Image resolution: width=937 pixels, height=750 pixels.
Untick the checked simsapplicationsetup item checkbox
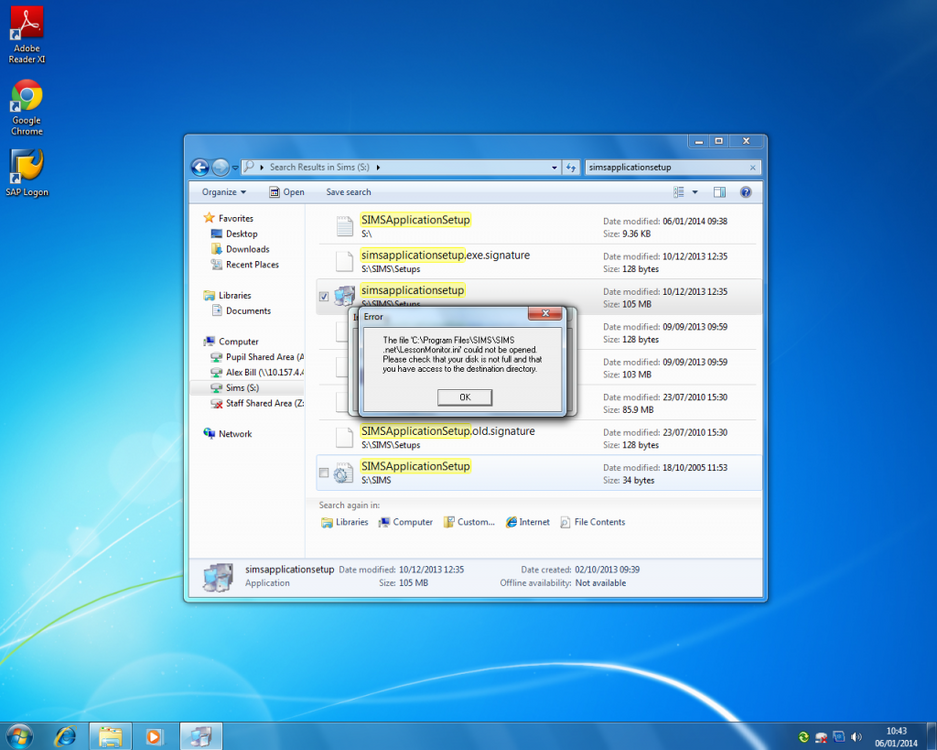click(x=324, y=296)
